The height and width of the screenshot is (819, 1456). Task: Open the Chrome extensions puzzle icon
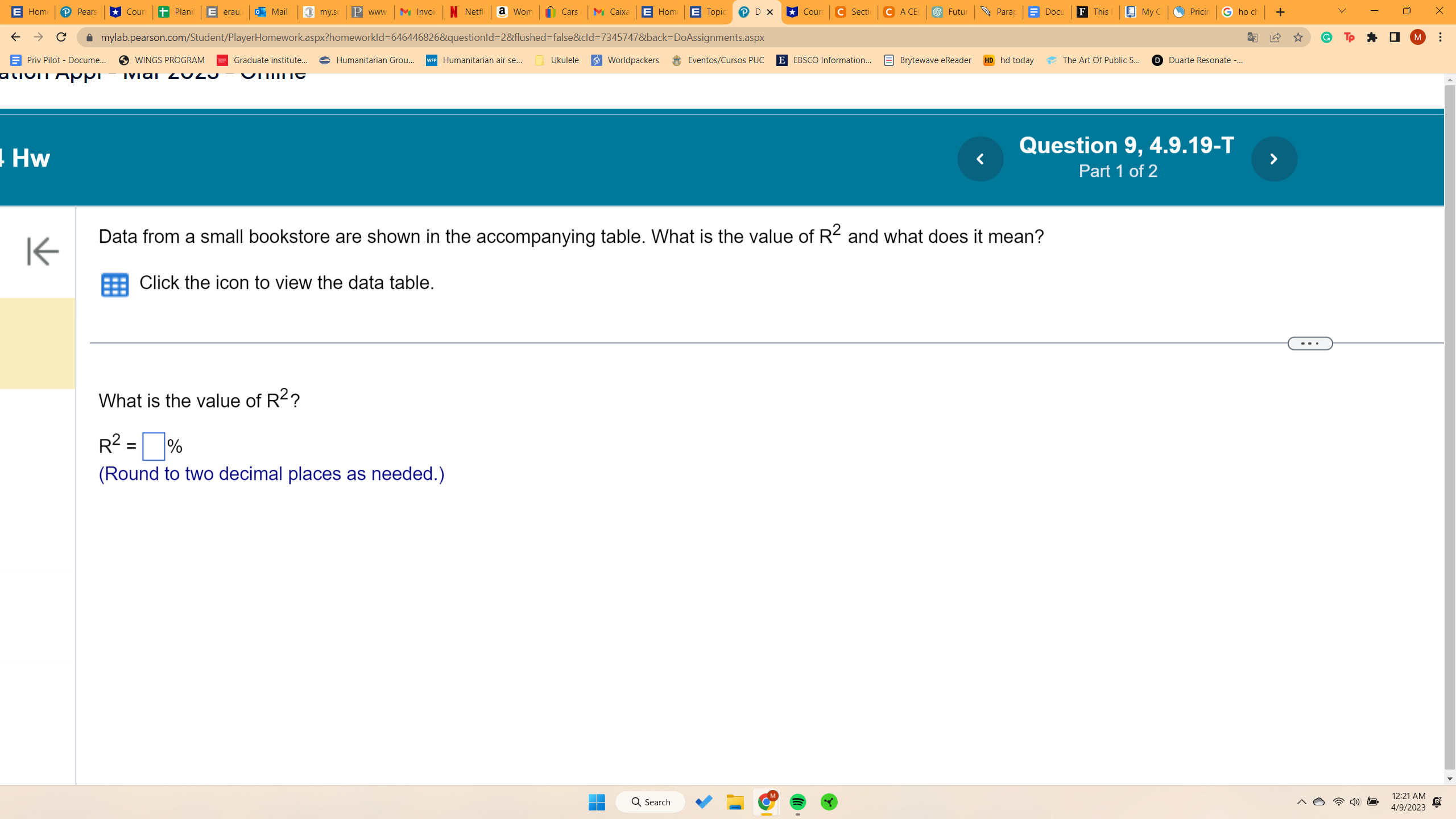click(x=1372, y=38)
